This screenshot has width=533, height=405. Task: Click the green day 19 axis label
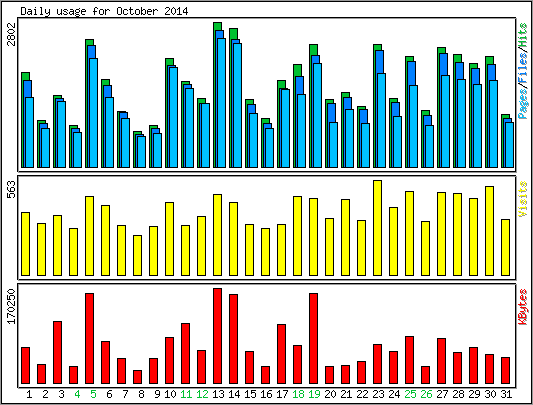coord(314,394)
